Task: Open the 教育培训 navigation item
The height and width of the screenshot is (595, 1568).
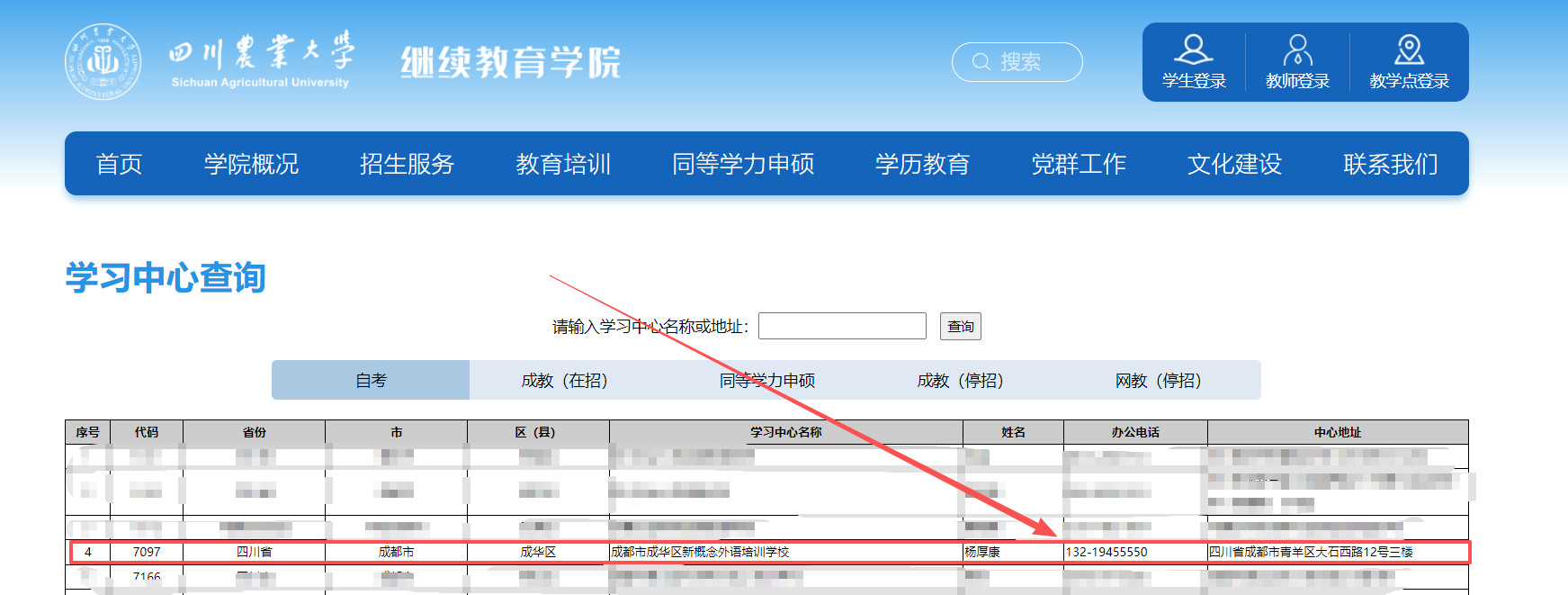Action: [563, 164]
